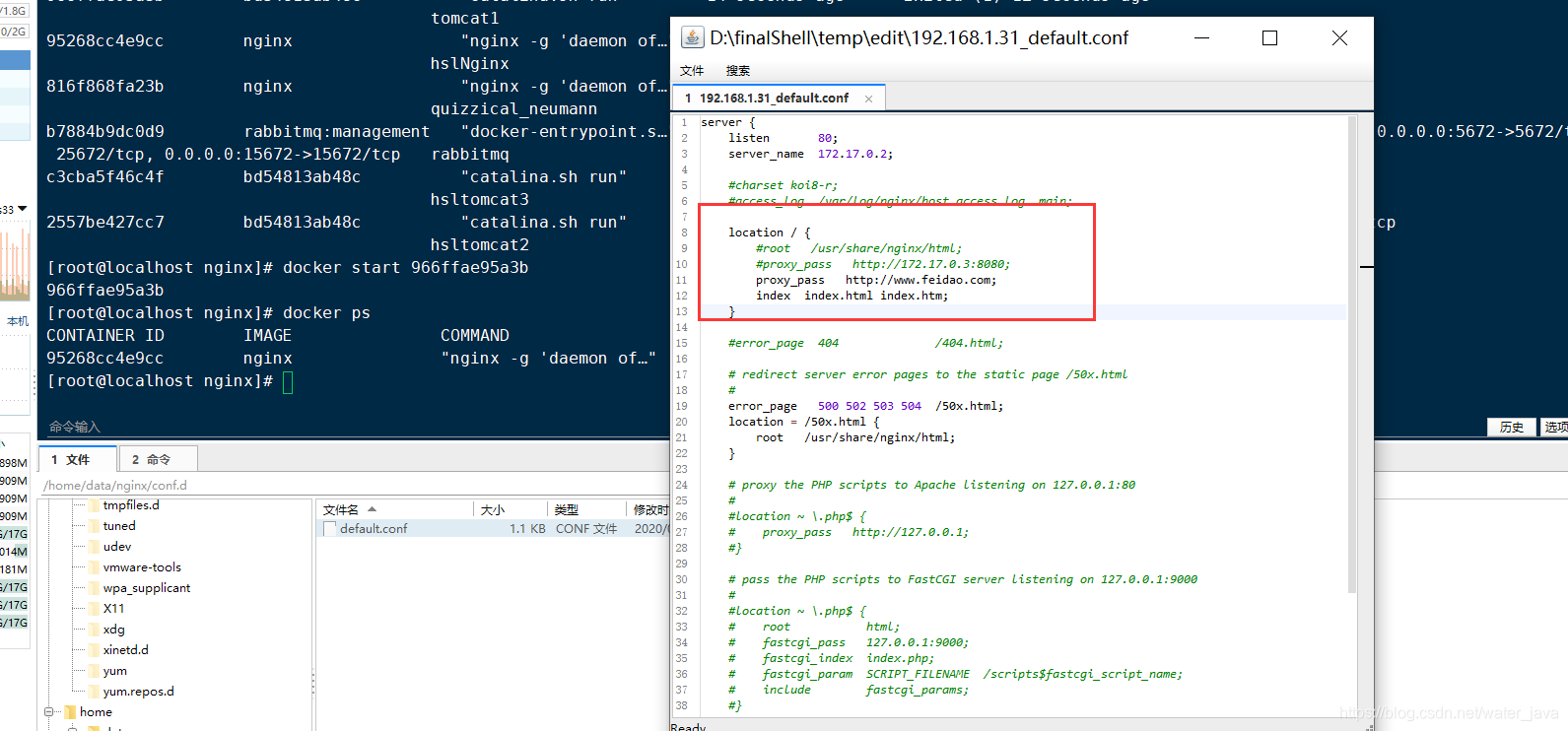Viewport: 1568px width, 731px height.
Task: Collapse the home folder node
Action: (48, 711)
